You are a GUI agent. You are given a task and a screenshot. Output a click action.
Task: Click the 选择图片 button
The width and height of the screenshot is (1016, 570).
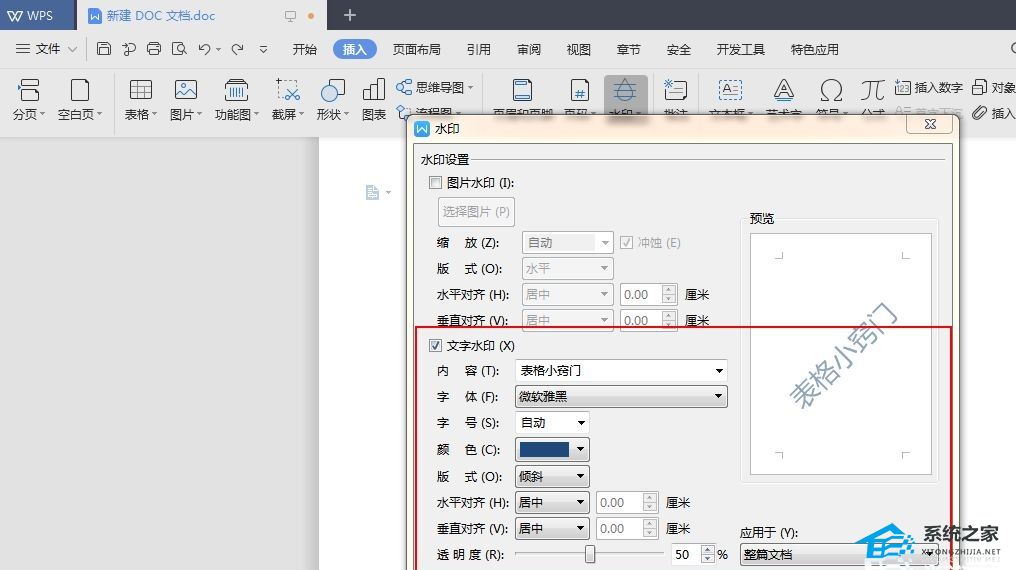pyautogui.click(x=476, y=212)
